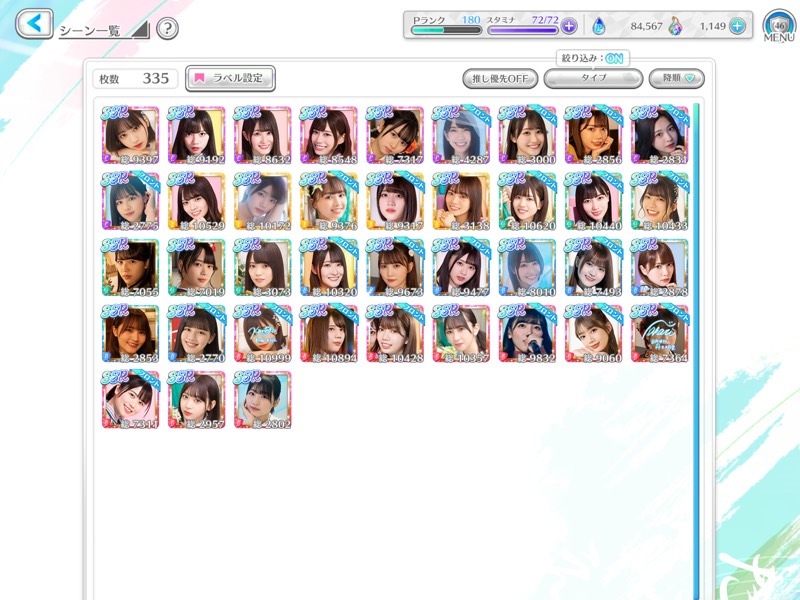Select the SSR card with 総9397
The image size is (800, 600).
tap(130, 135)
